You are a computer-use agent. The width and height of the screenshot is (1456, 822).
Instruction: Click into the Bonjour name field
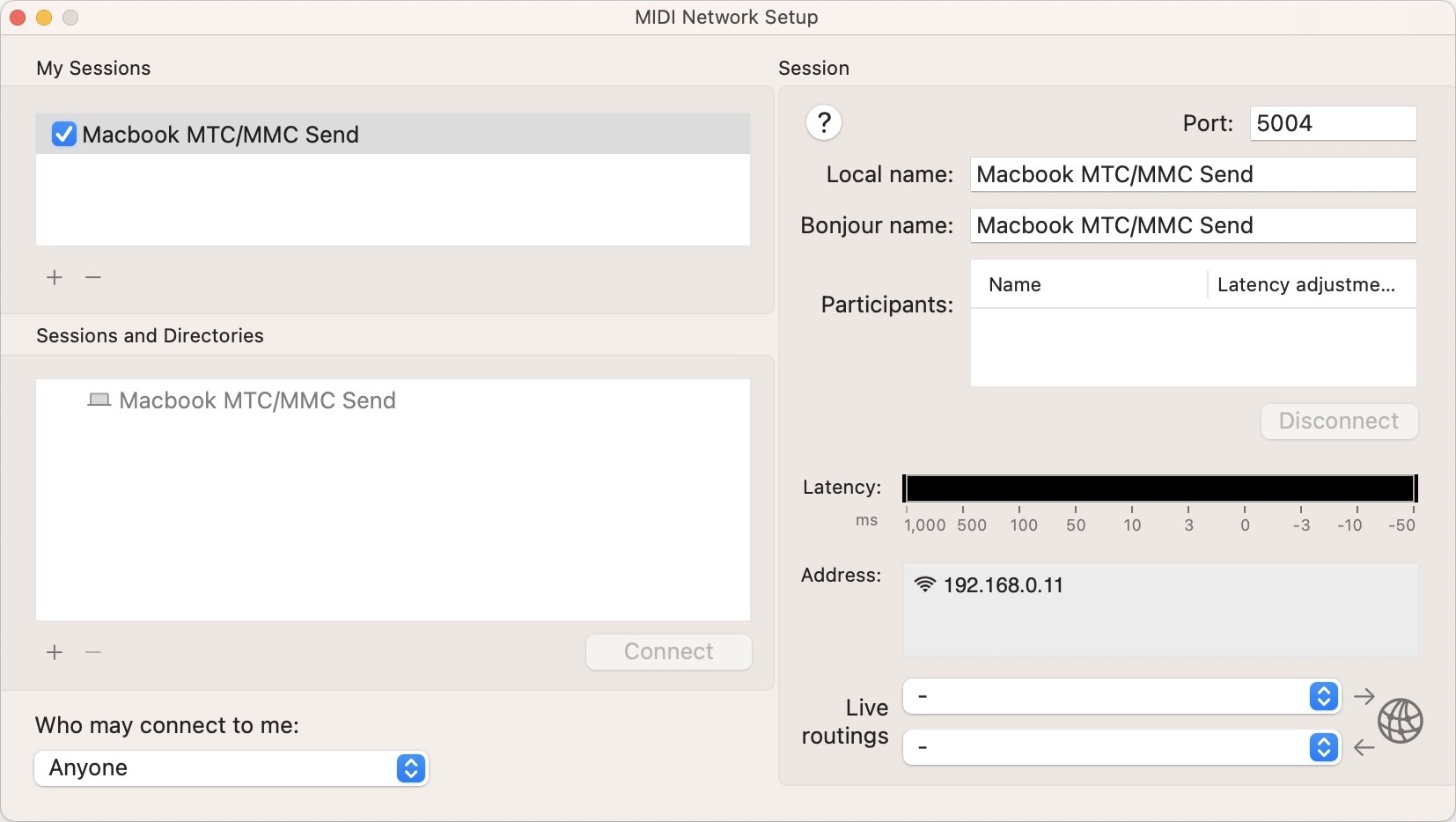point(1193,225)
